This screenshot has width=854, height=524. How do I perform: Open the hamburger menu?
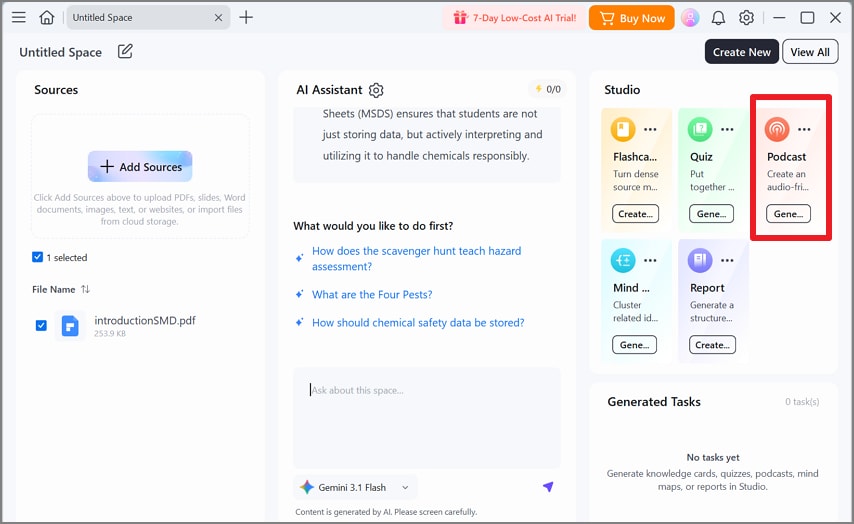[x=19, y=17]
